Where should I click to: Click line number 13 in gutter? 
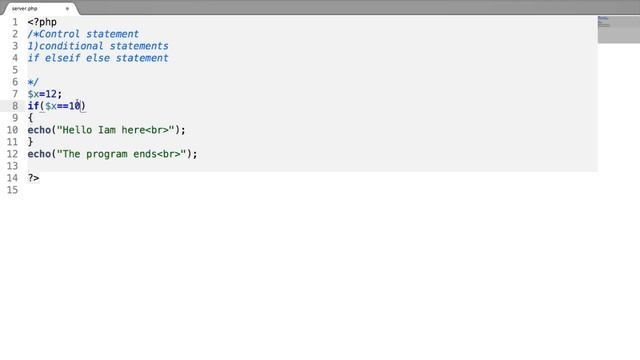pyautogui.click(x=12, y=166)
